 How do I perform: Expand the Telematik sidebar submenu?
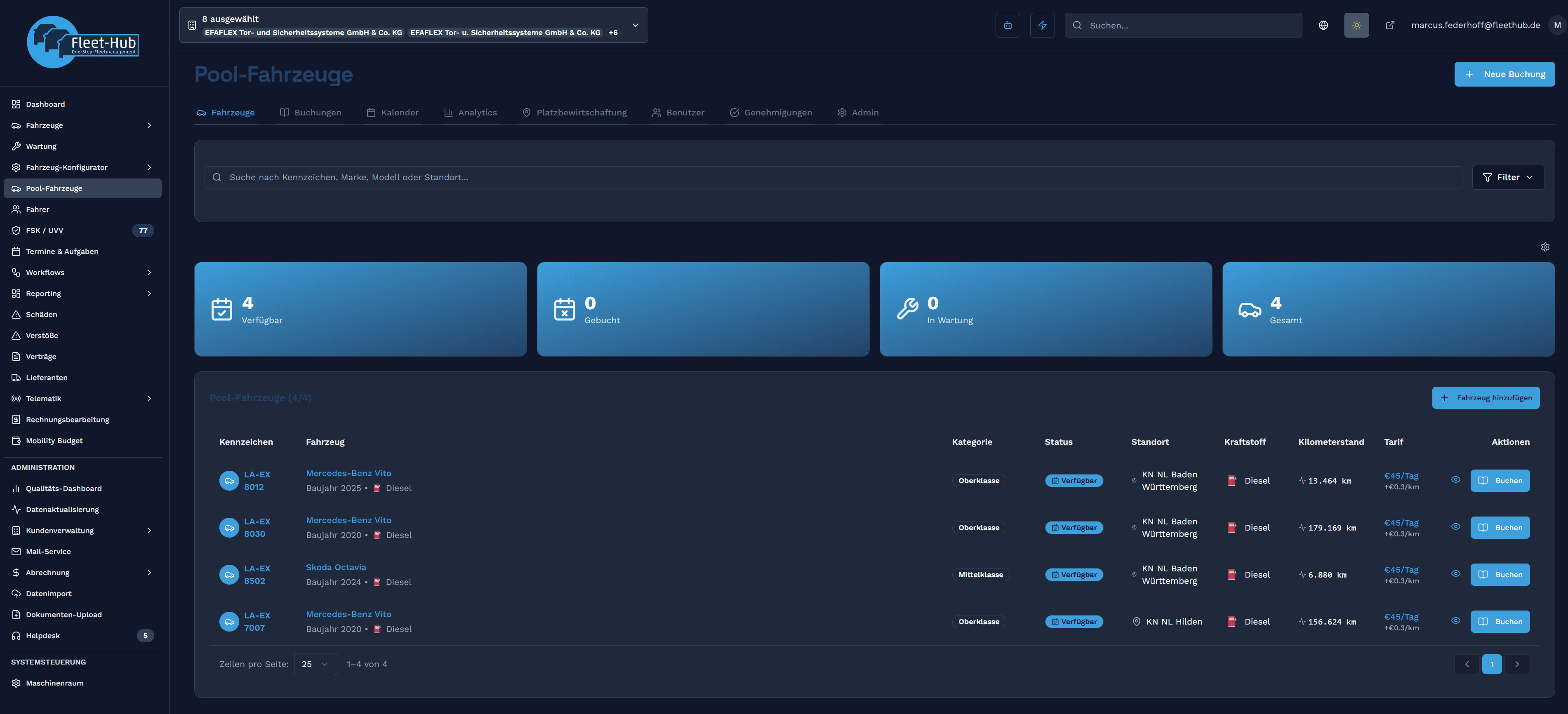(x=149, y=399)
